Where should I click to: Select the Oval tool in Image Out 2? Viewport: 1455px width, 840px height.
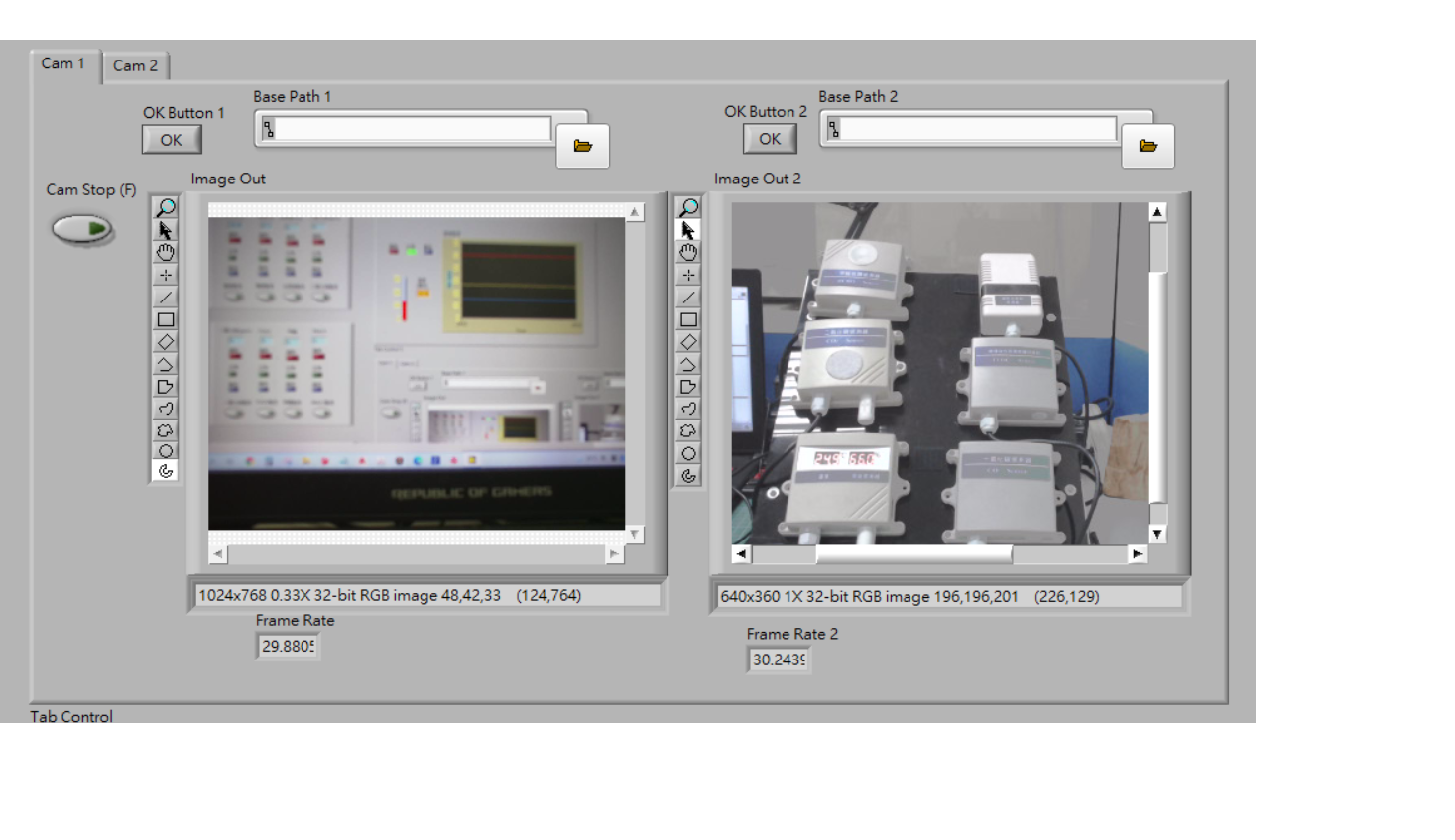tap(688, 453)
